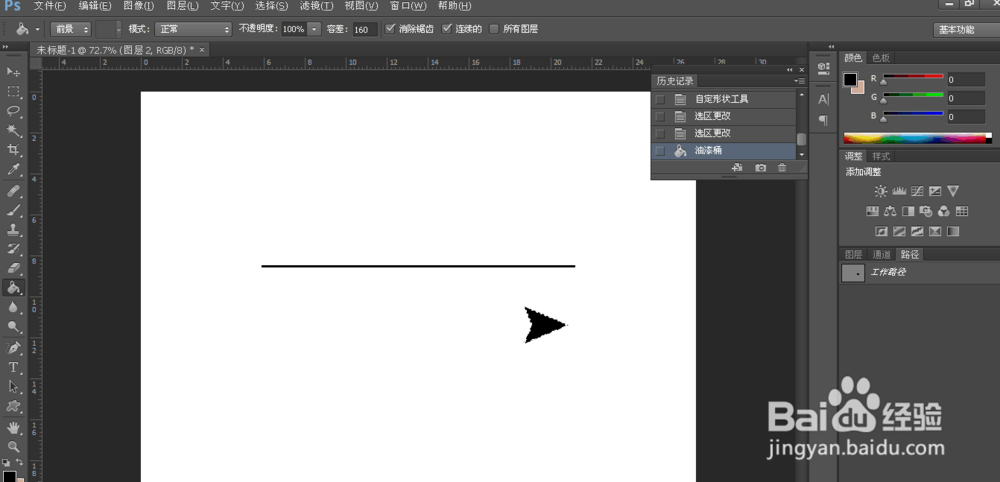Set history brush source for 自定形状工具 state
Image resolution: width=1000 pixels, height=482 pixels.
[660, 99]
